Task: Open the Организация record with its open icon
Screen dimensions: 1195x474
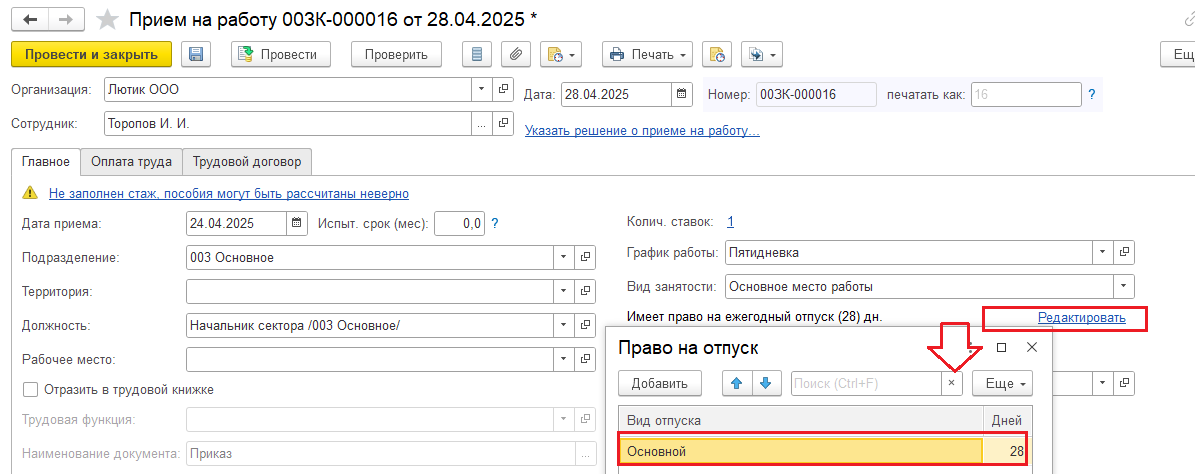Action: coord(503,89)
